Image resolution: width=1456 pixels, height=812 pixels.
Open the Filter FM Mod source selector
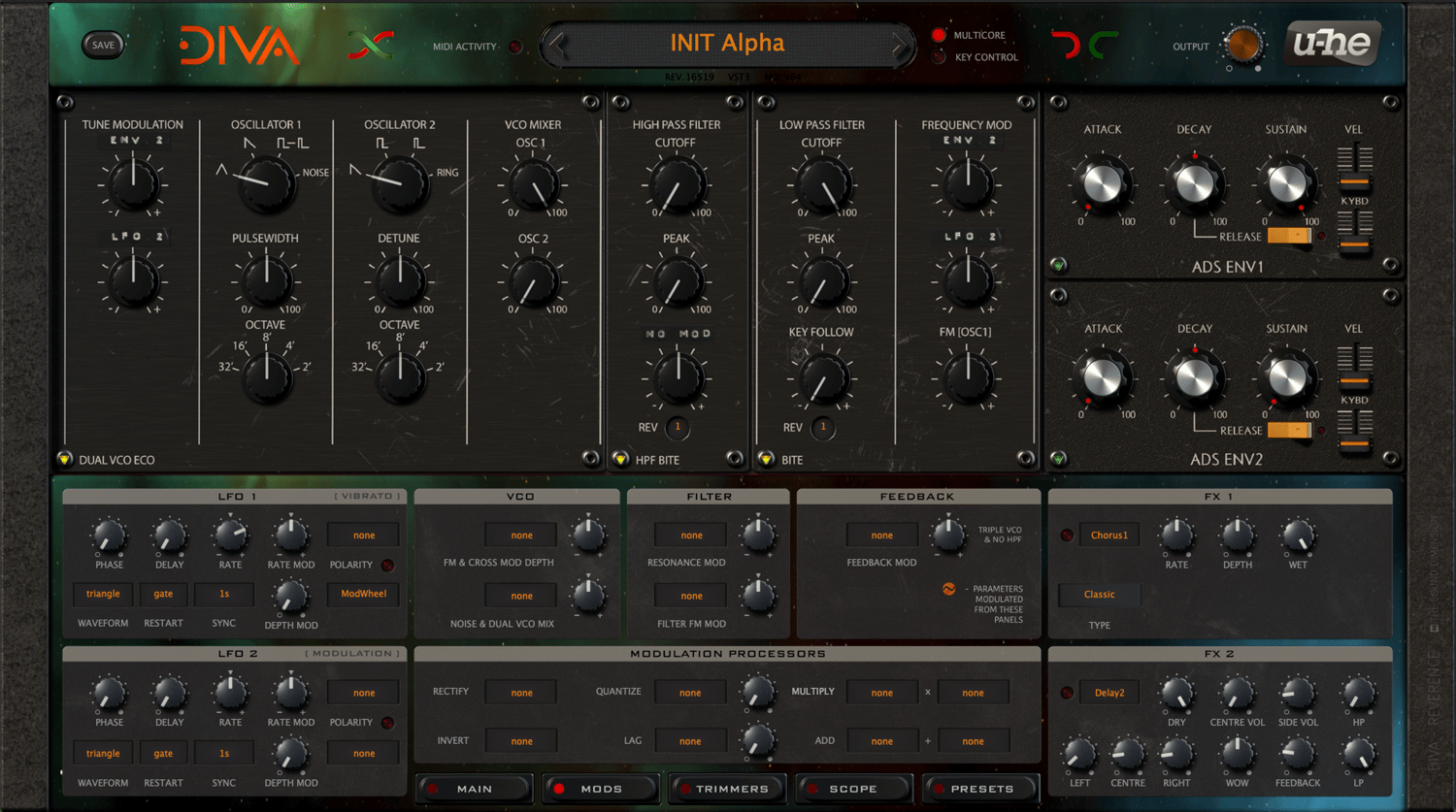coord(692,596)
